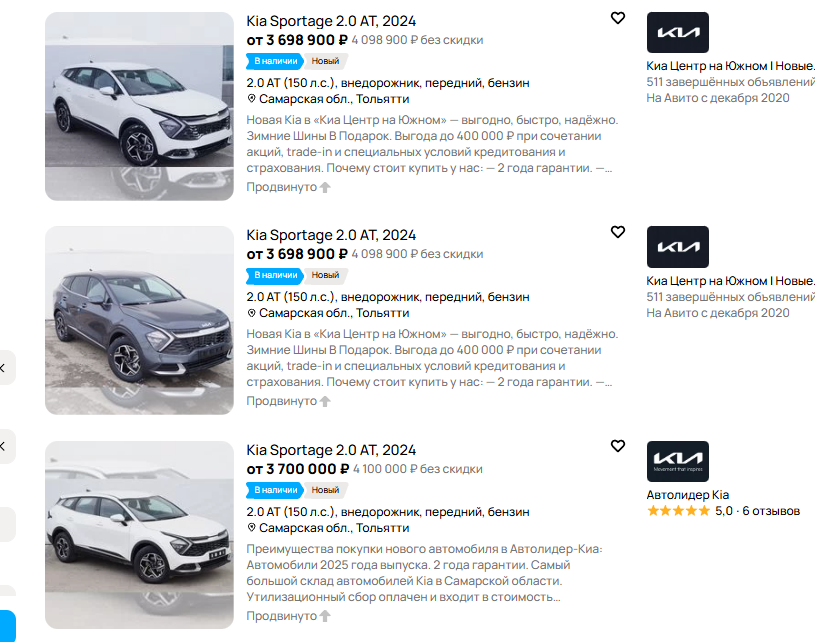
Task: Click the Продвинуто arrow icon in the first listing
Action: [x=324, y=187]
